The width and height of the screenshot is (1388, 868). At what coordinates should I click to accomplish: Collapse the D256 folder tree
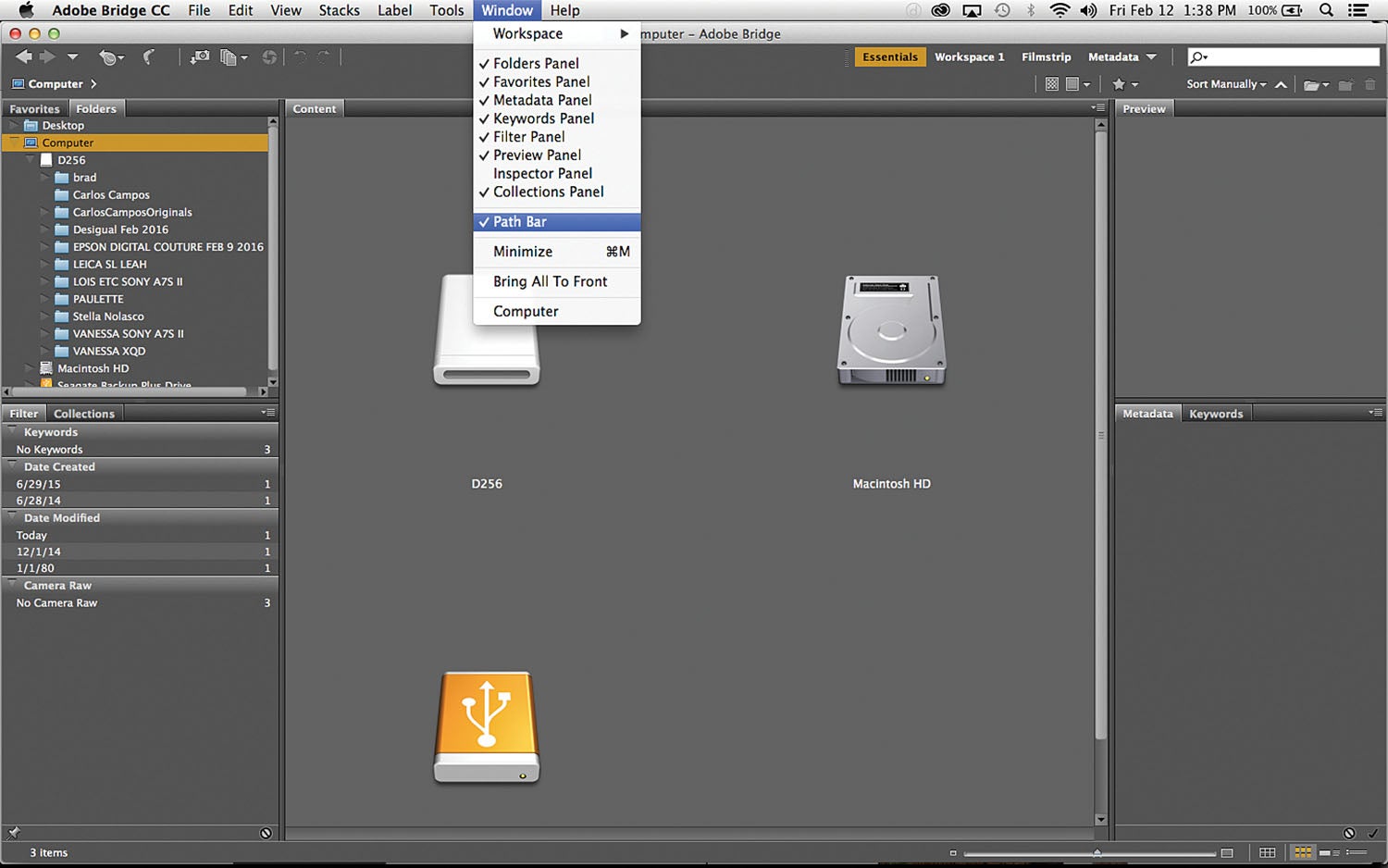pos(30,159)
